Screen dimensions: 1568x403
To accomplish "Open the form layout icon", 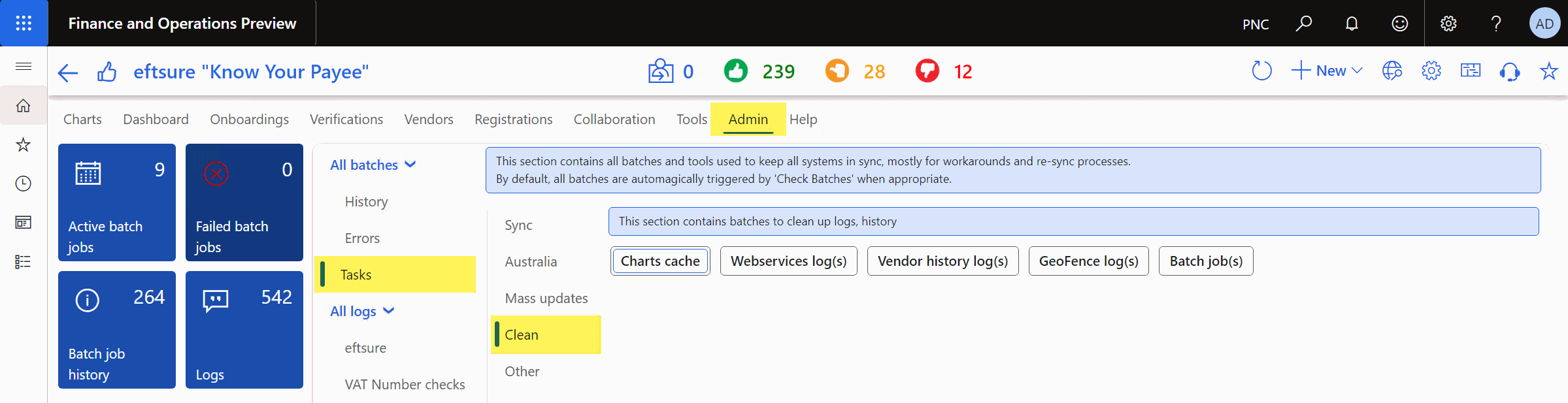I will (1471, 71).
